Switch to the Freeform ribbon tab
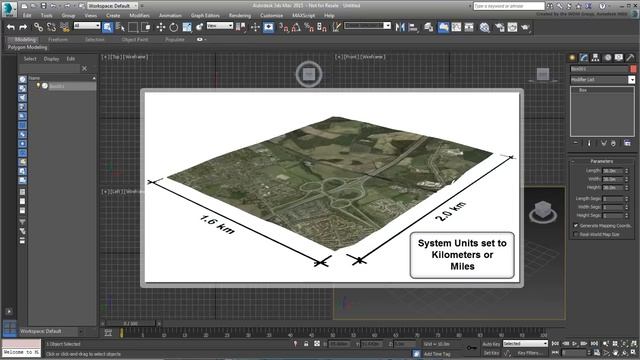Viewport: 640px width, 360px height. tap(58, 40)
